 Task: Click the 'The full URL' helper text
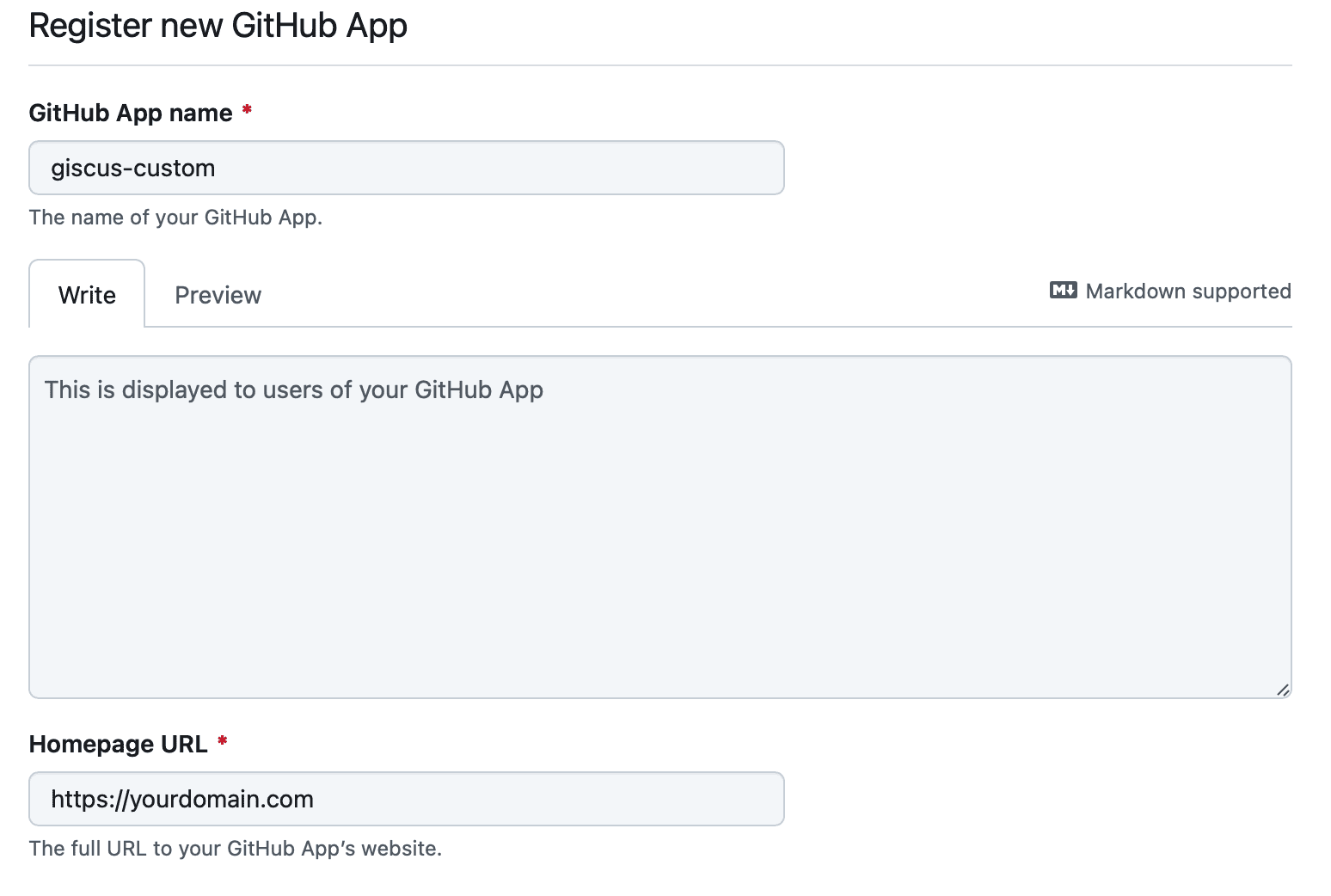tap(235, 849)
